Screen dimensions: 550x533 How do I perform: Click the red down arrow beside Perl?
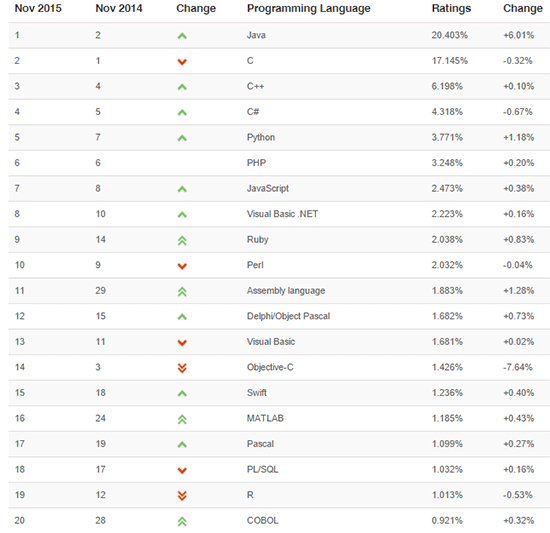coord(182,266)
